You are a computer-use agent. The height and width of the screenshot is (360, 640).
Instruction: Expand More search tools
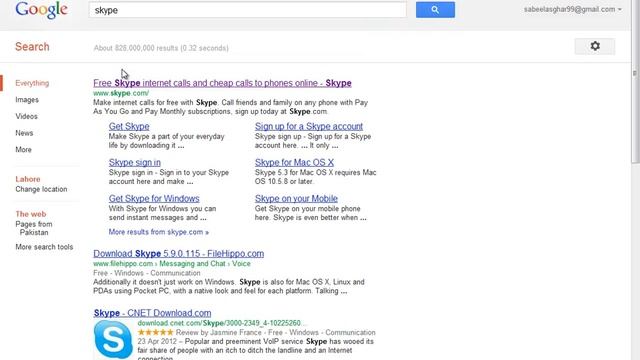click(44, 247)
